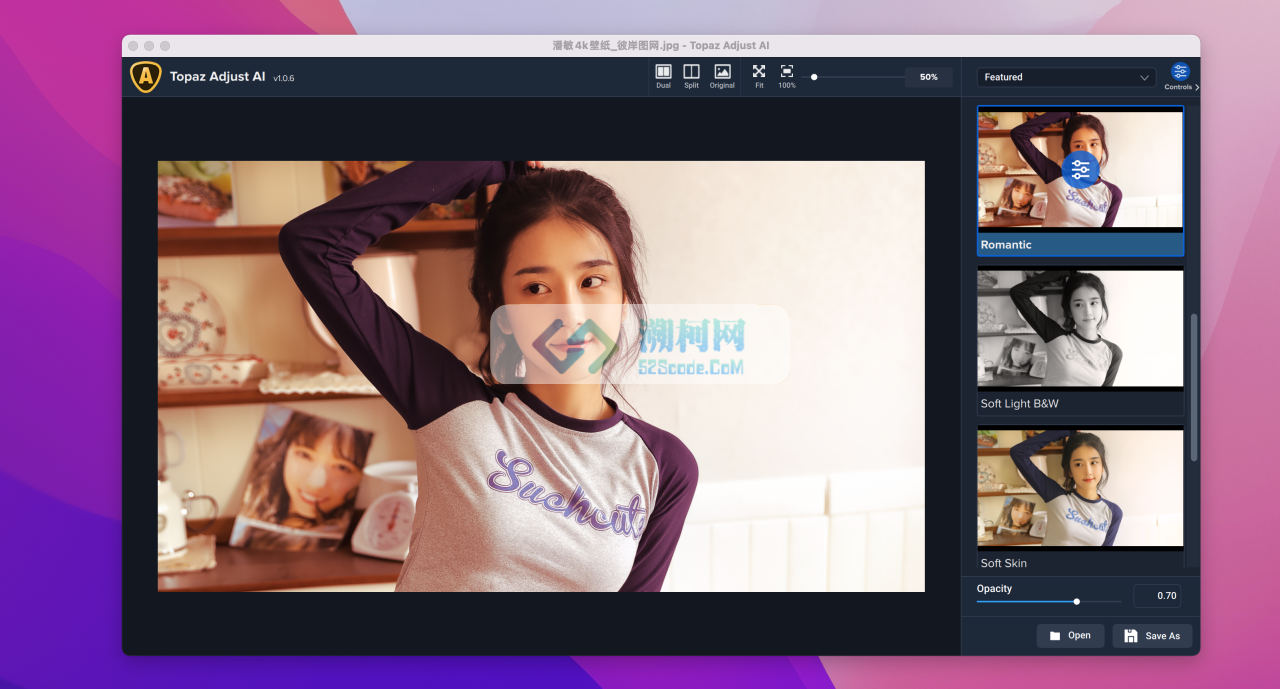Viewport: 1280px width, 689px height.
Task: Select the Soft Light B&W preset thumbnail
Action: click(1080, 328)
